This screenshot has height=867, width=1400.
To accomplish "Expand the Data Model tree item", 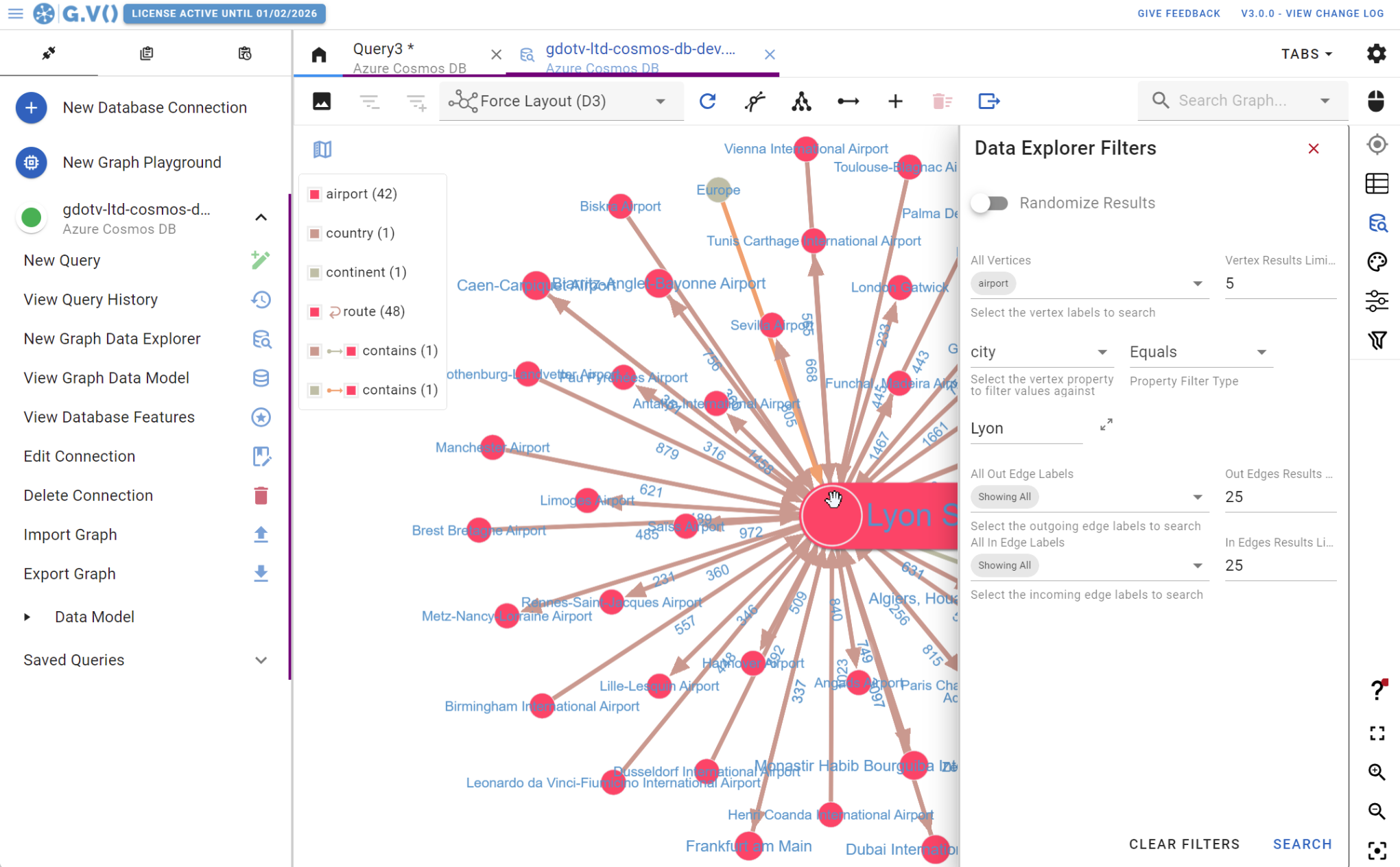I will point(26,617).
